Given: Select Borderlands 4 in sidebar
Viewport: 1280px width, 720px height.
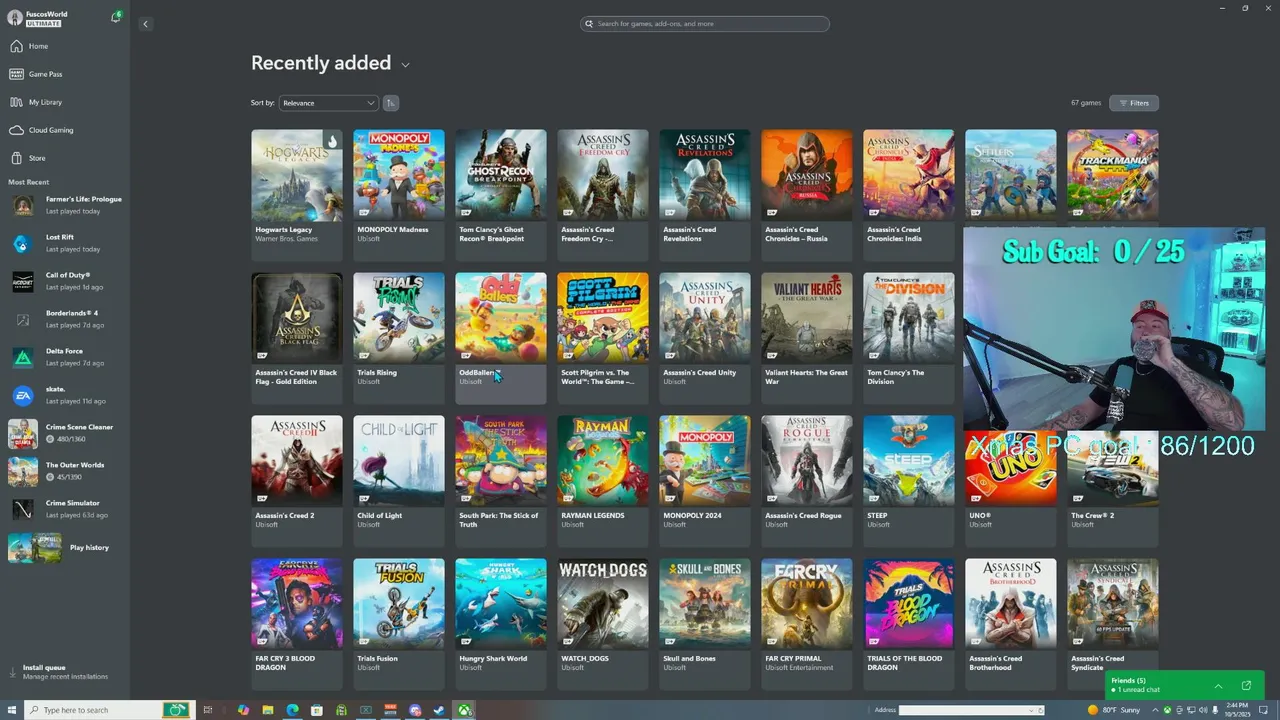Looking at the screenshot, I should pos(66,319).
